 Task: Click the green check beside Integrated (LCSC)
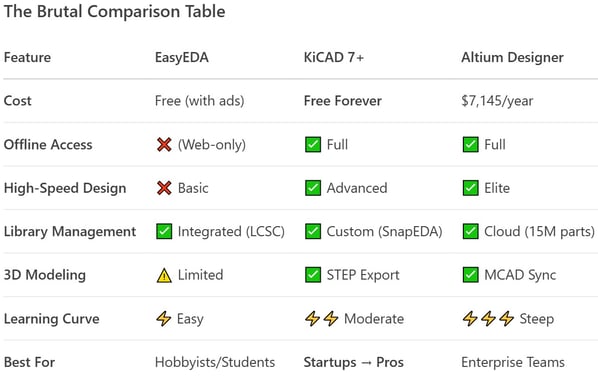point(164,231)
